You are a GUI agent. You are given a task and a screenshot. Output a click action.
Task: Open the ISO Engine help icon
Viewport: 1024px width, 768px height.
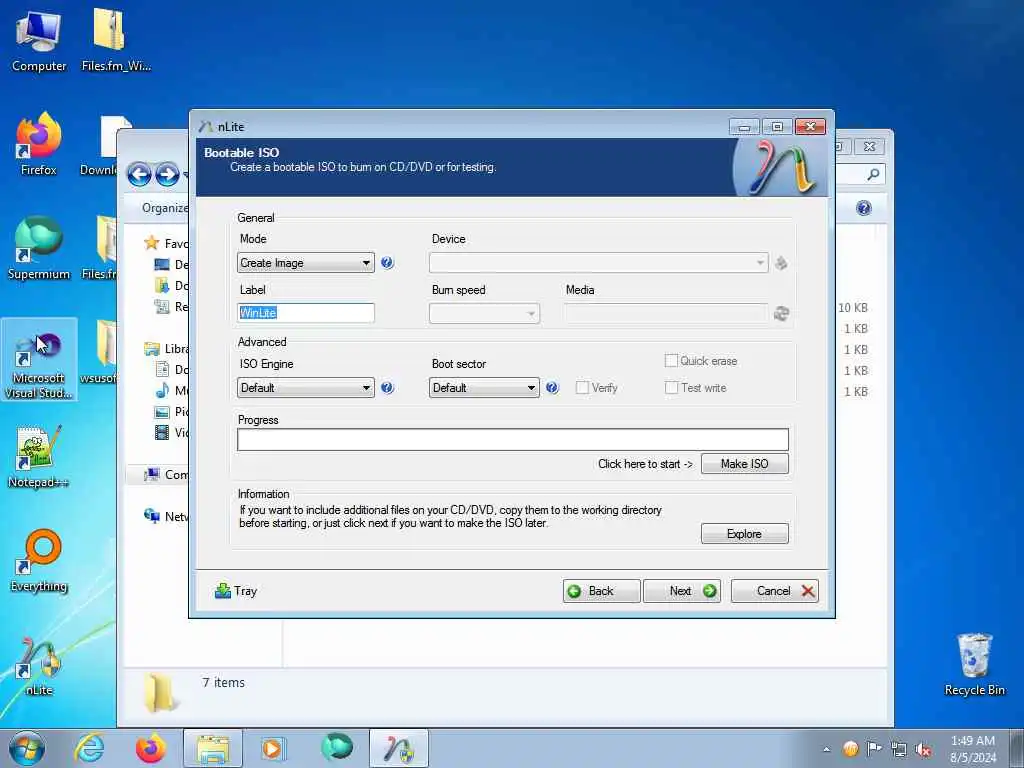point(387,387)
